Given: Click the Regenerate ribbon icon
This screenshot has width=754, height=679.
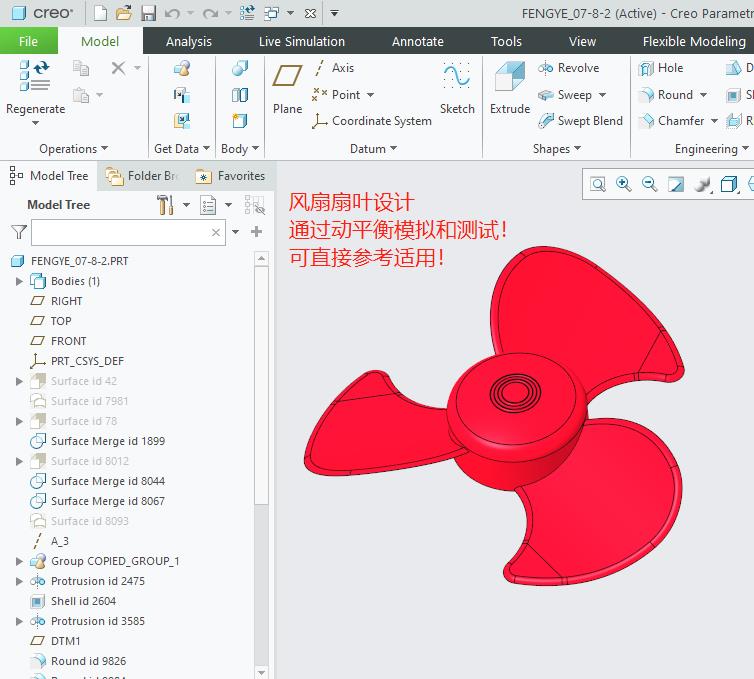Looking at the screenshot, I should click(x=35, y=75).
